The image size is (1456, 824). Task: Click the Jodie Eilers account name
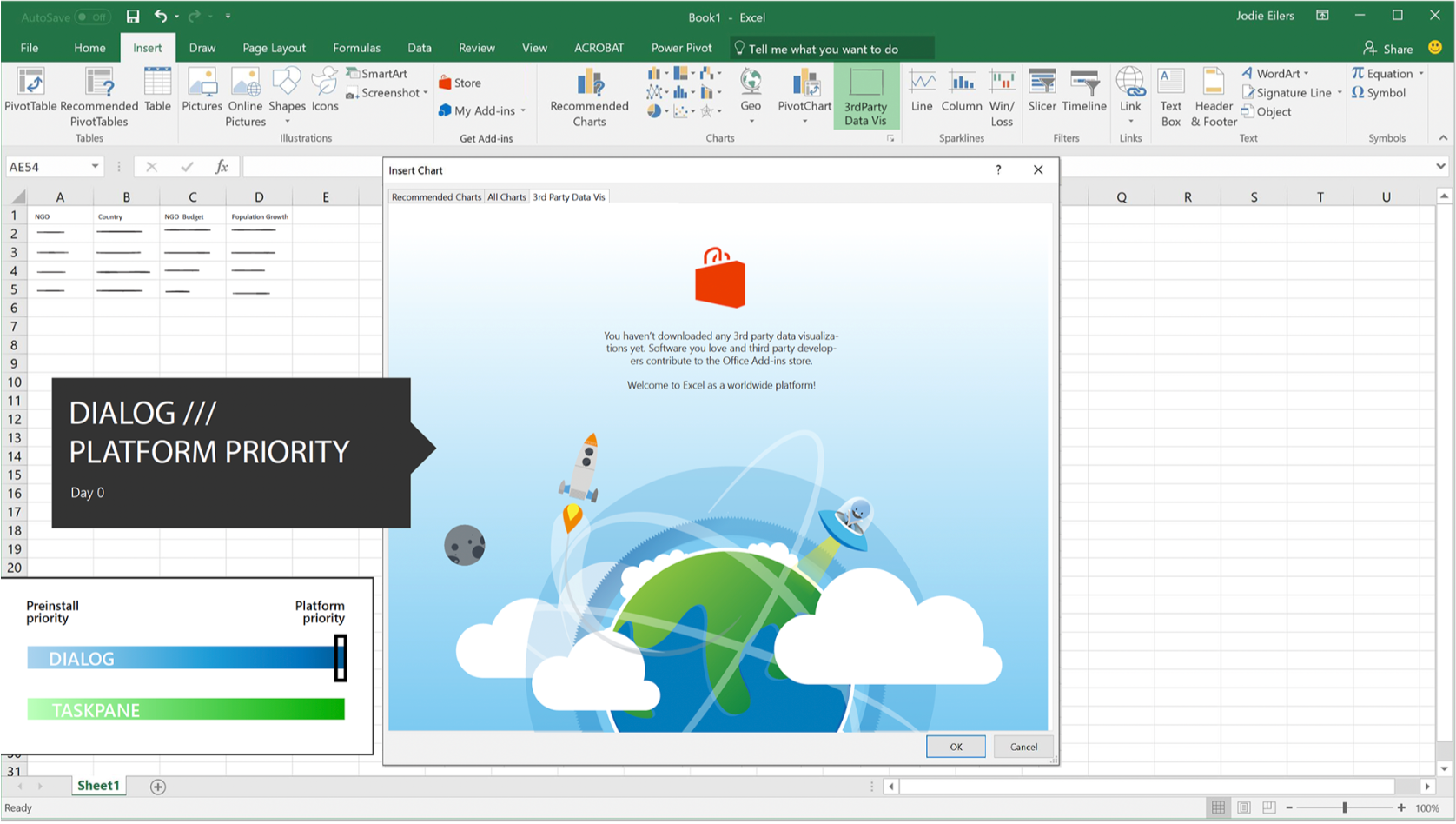(1265, 16)
